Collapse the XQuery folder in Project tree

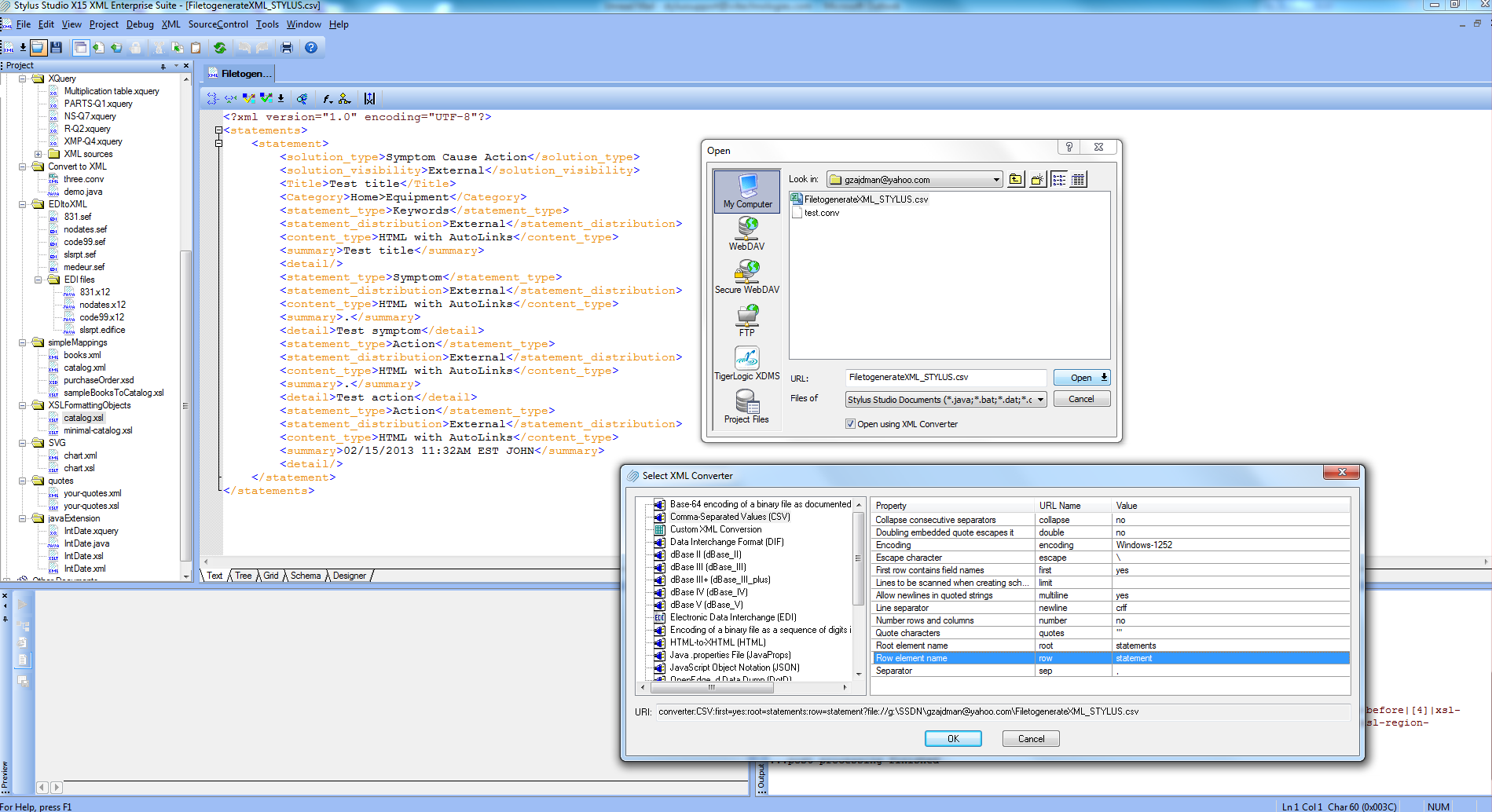click(23, 79)
